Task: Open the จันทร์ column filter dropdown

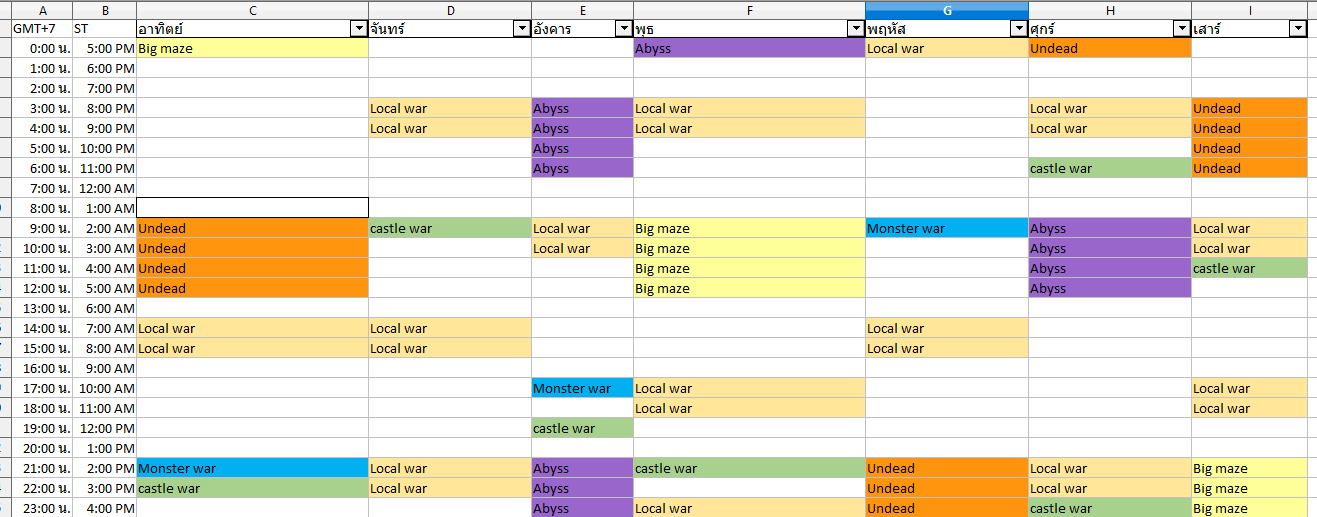Action: (x=522, y=29)
